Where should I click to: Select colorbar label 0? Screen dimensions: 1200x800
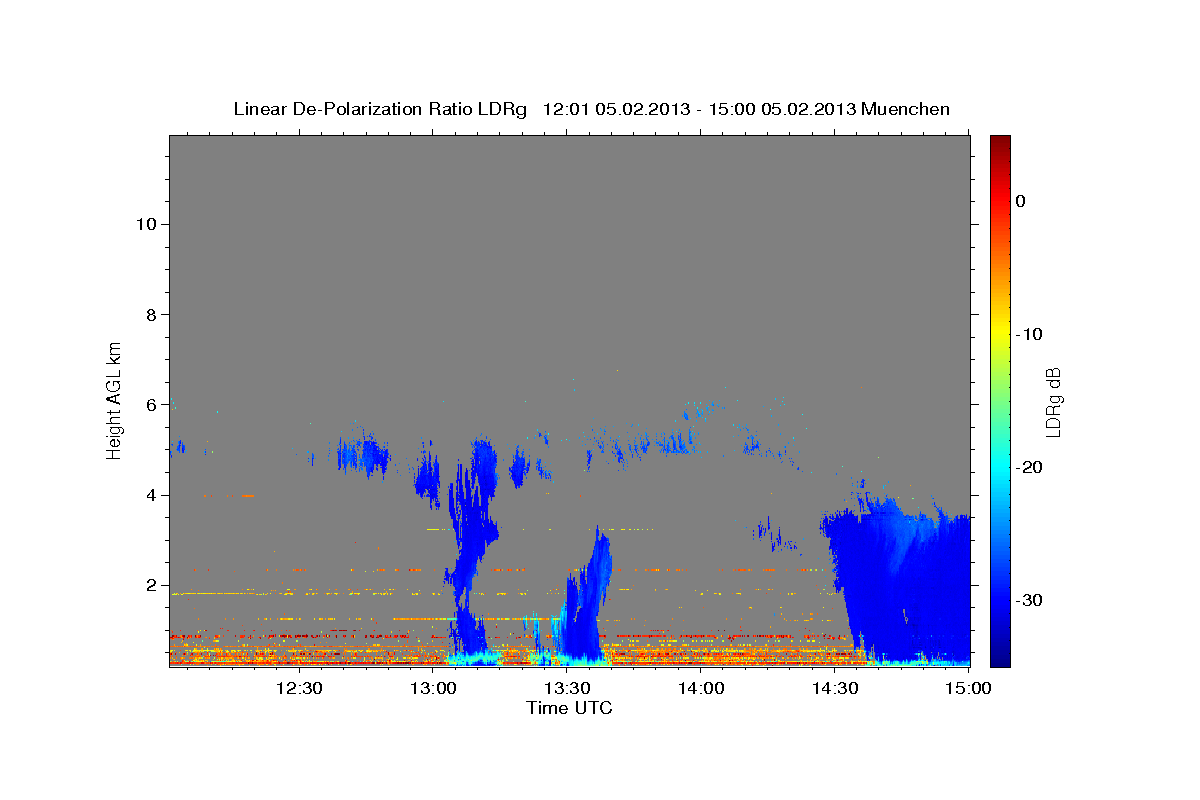pos(1020,201)
